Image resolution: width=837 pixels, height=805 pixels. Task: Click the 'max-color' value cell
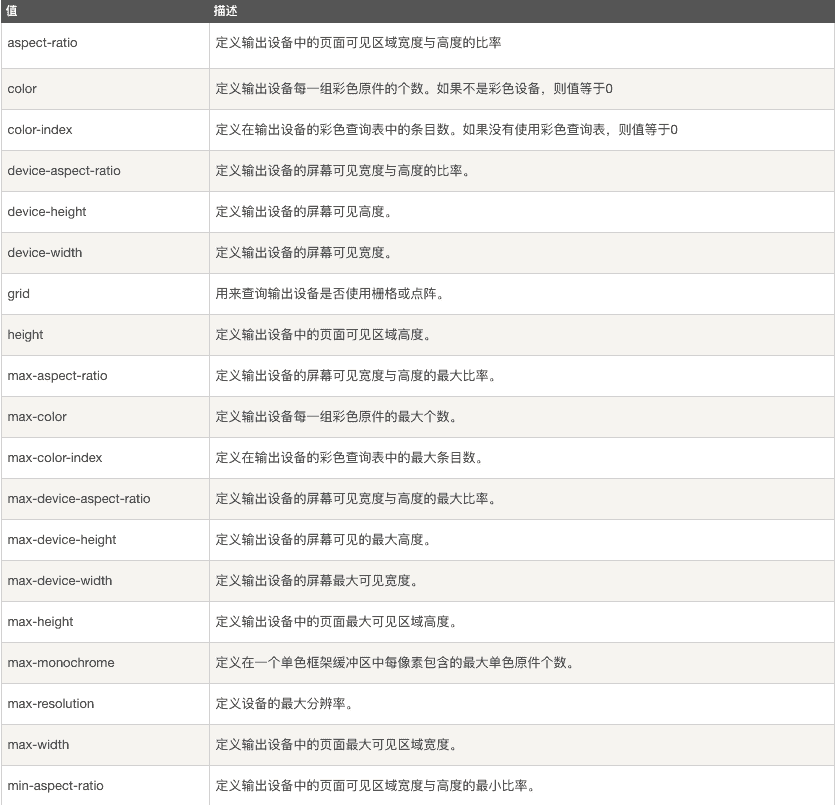[105, 417]
